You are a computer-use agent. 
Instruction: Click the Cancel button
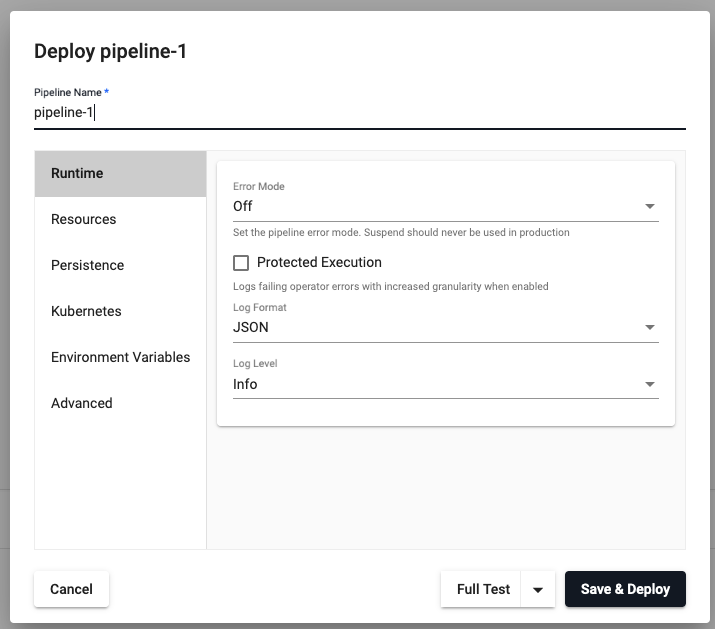pyautogui.click(x=72, y=589)
